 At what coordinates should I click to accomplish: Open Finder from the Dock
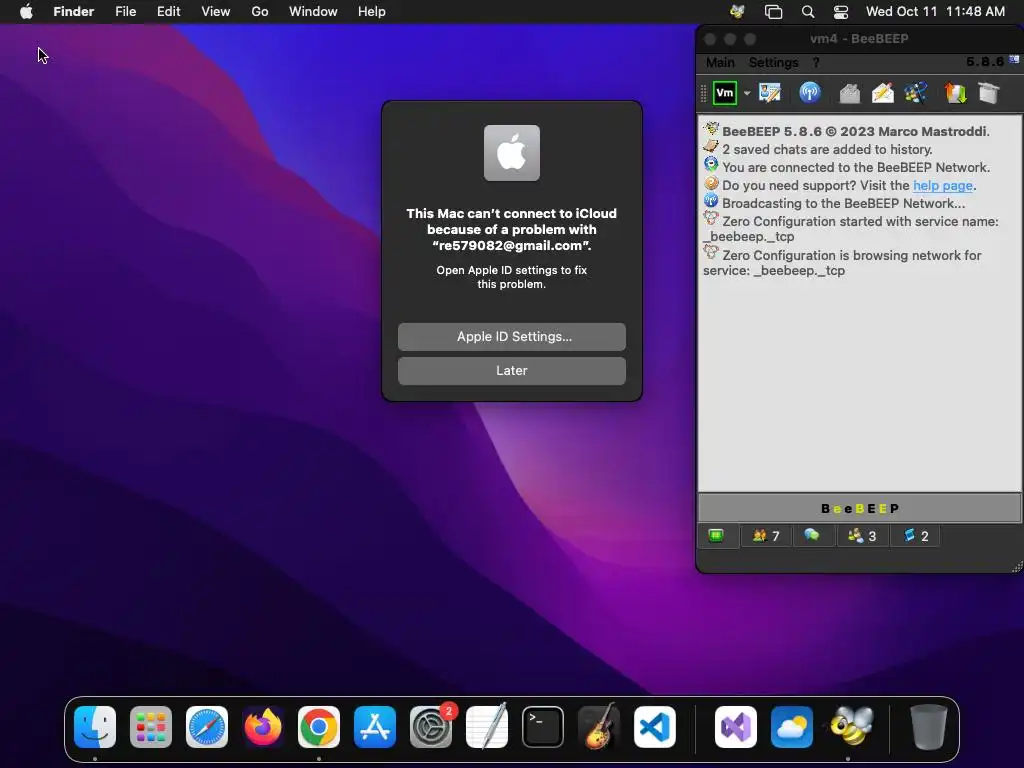[95, 726]
